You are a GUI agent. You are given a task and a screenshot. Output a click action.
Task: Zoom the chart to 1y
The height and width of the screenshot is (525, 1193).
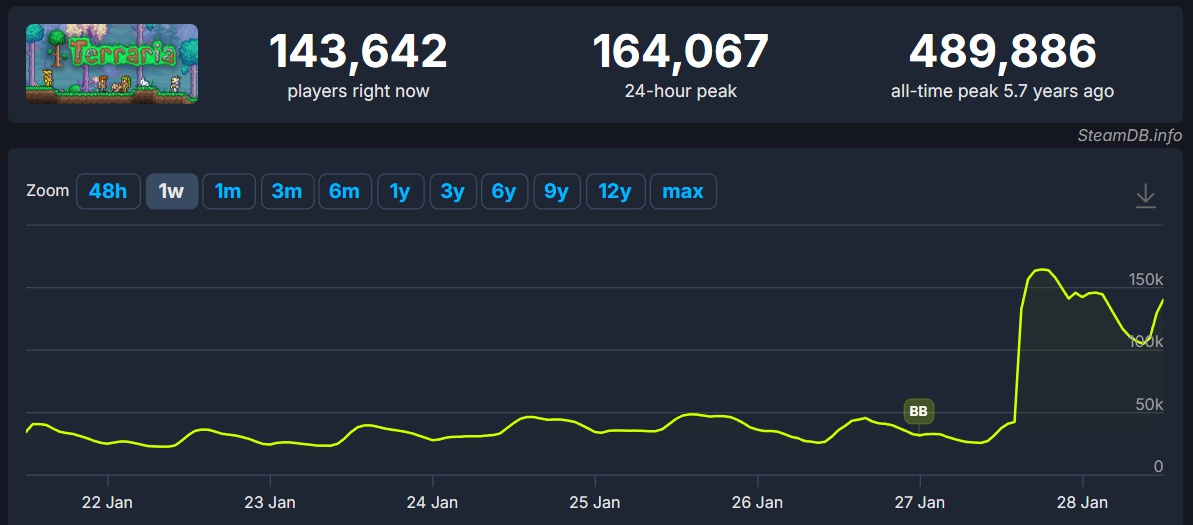[400, 191]
